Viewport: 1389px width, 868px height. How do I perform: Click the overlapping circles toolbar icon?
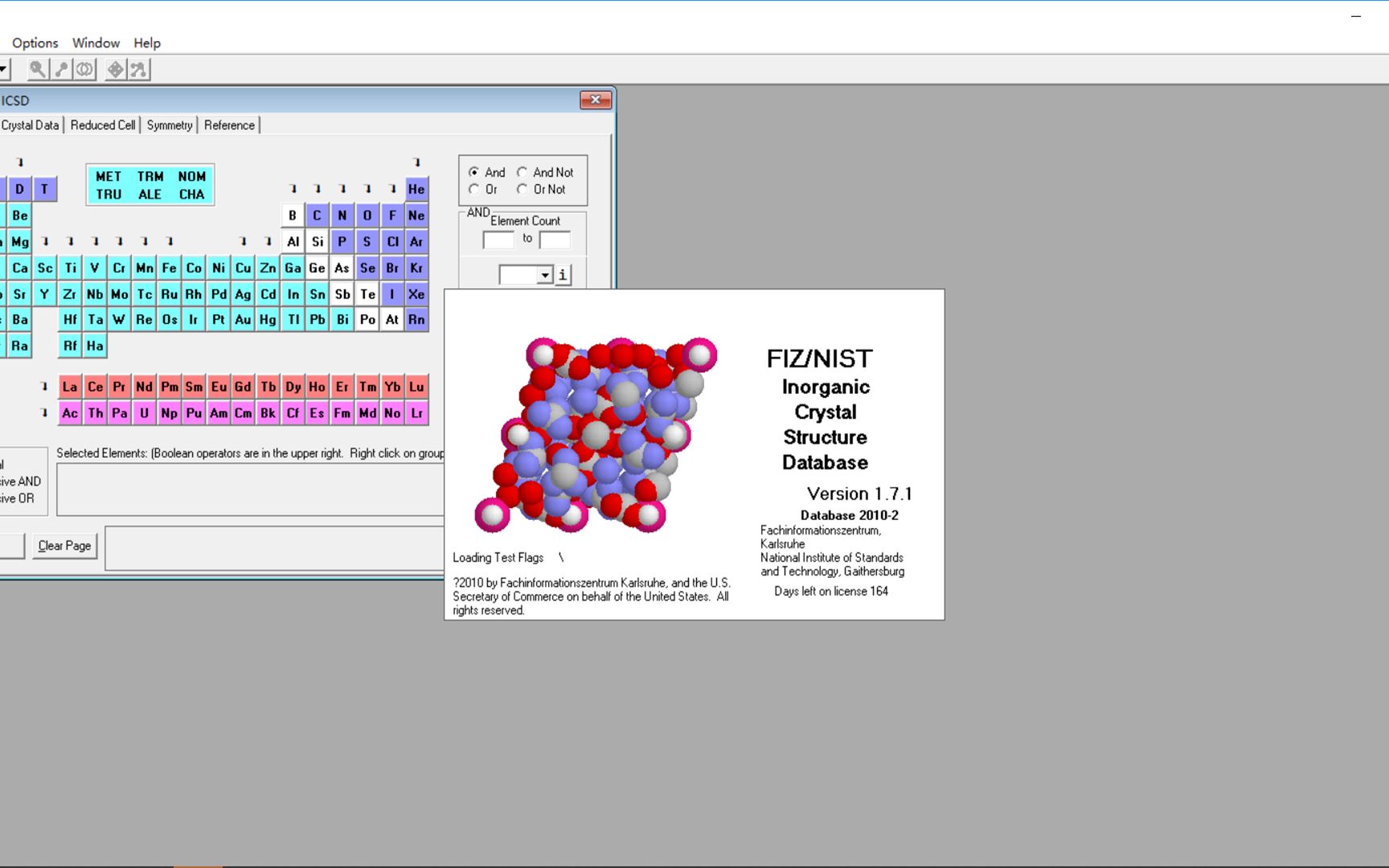[84, 70]
